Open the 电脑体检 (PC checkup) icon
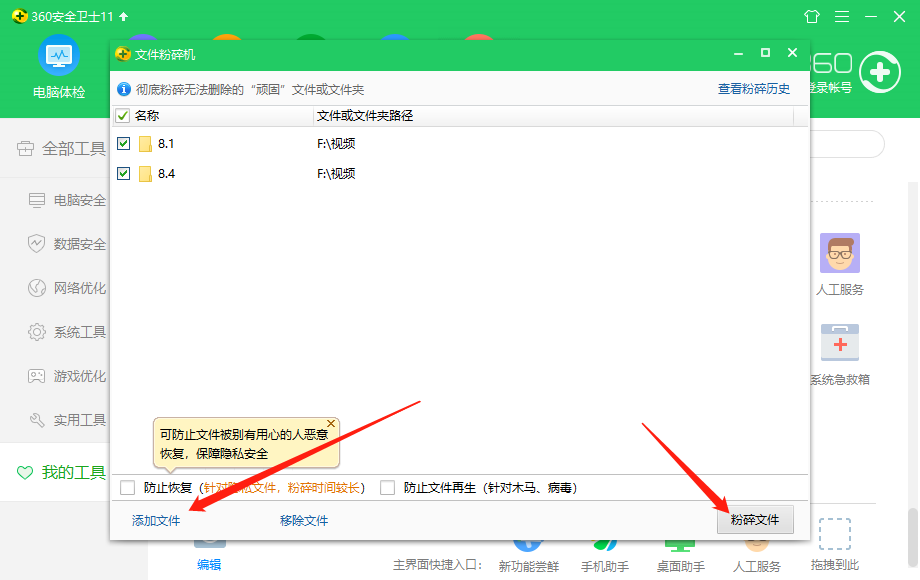The height and width of the screenshot is (580, 920). coord(58,60)
